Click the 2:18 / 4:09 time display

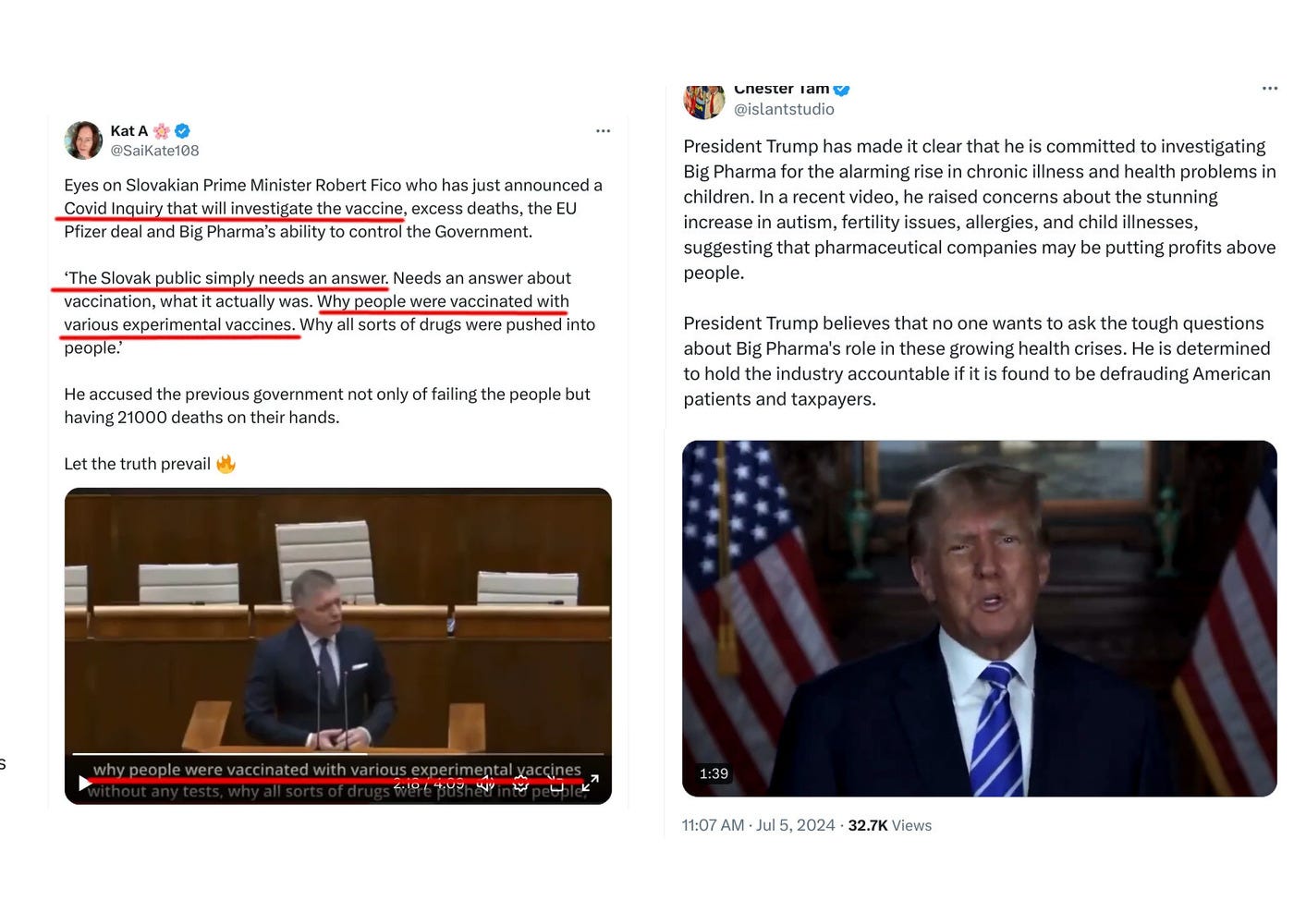coord(429,784)
